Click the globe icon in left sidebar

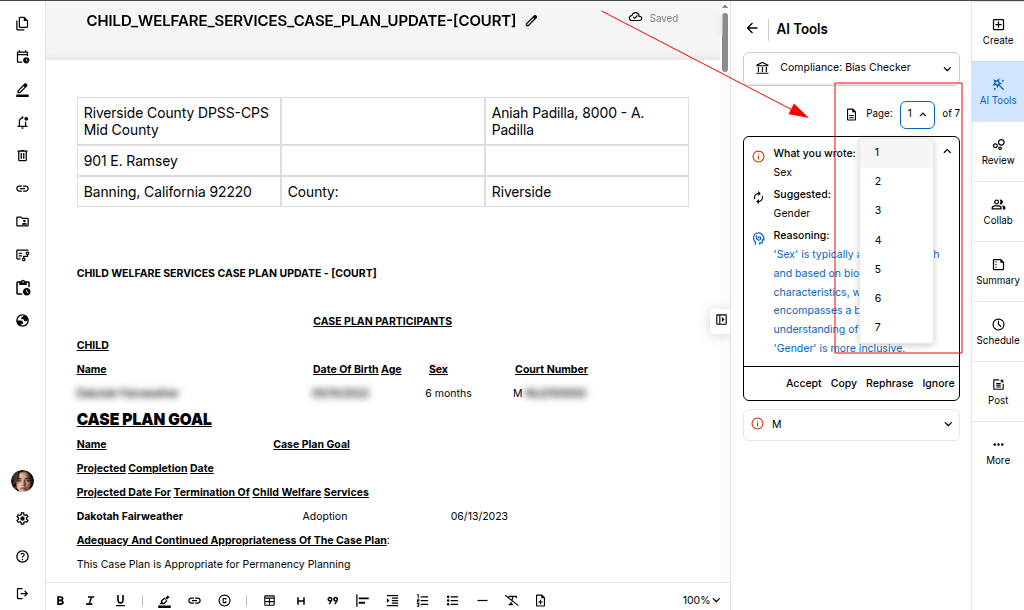pos(22,321)
